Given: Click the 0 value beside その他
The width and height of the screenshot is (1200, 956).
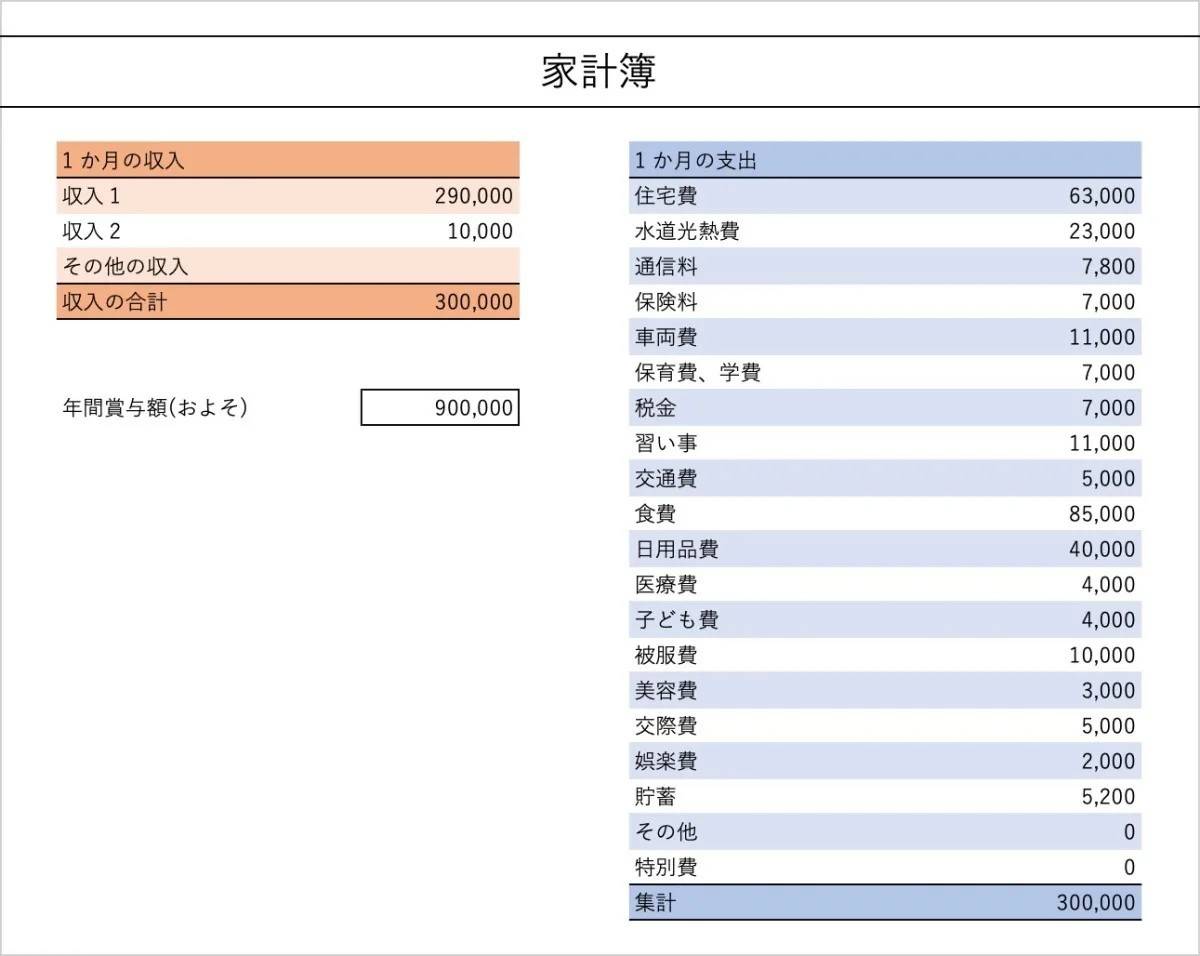Looking at the screenshot, I should [1129, 832].
